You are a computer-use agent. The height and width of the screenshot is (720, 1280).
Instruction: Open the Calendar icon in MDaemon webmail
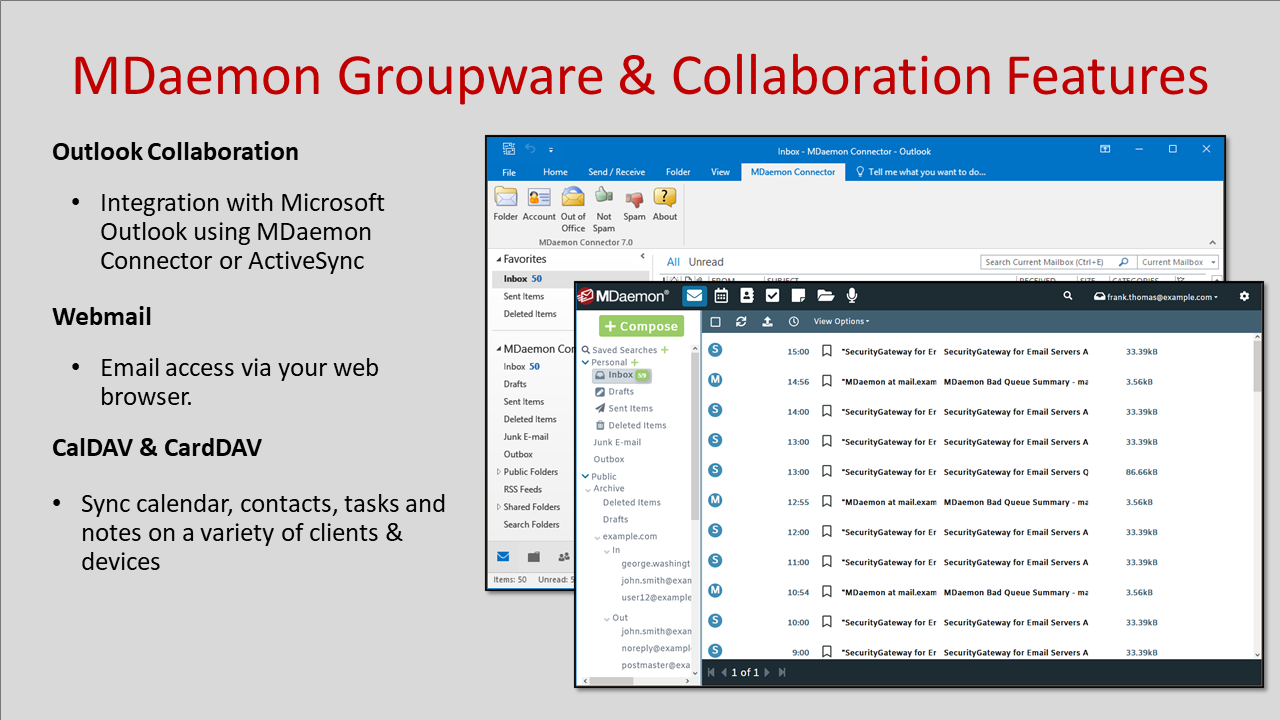click(x=721, y=296)
